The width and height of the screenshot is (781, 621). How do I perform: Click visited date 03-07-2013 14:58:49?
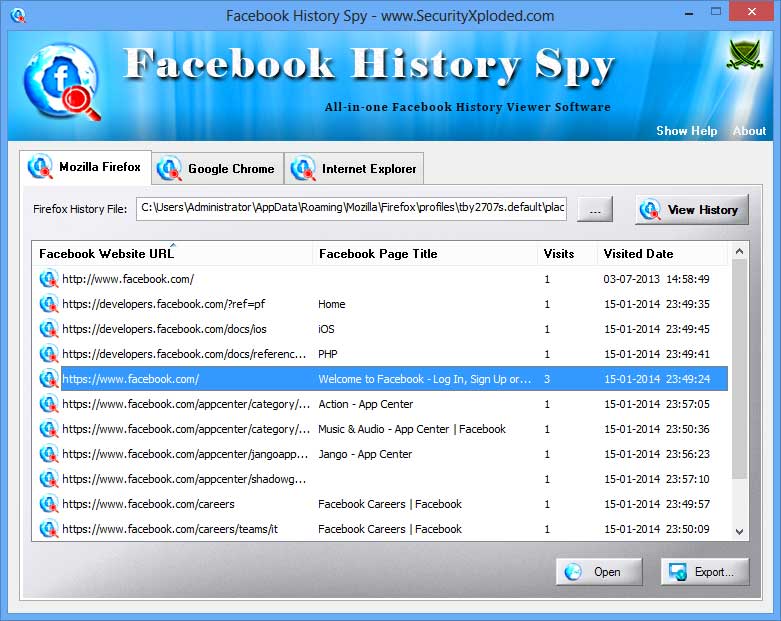click(656, 279)
